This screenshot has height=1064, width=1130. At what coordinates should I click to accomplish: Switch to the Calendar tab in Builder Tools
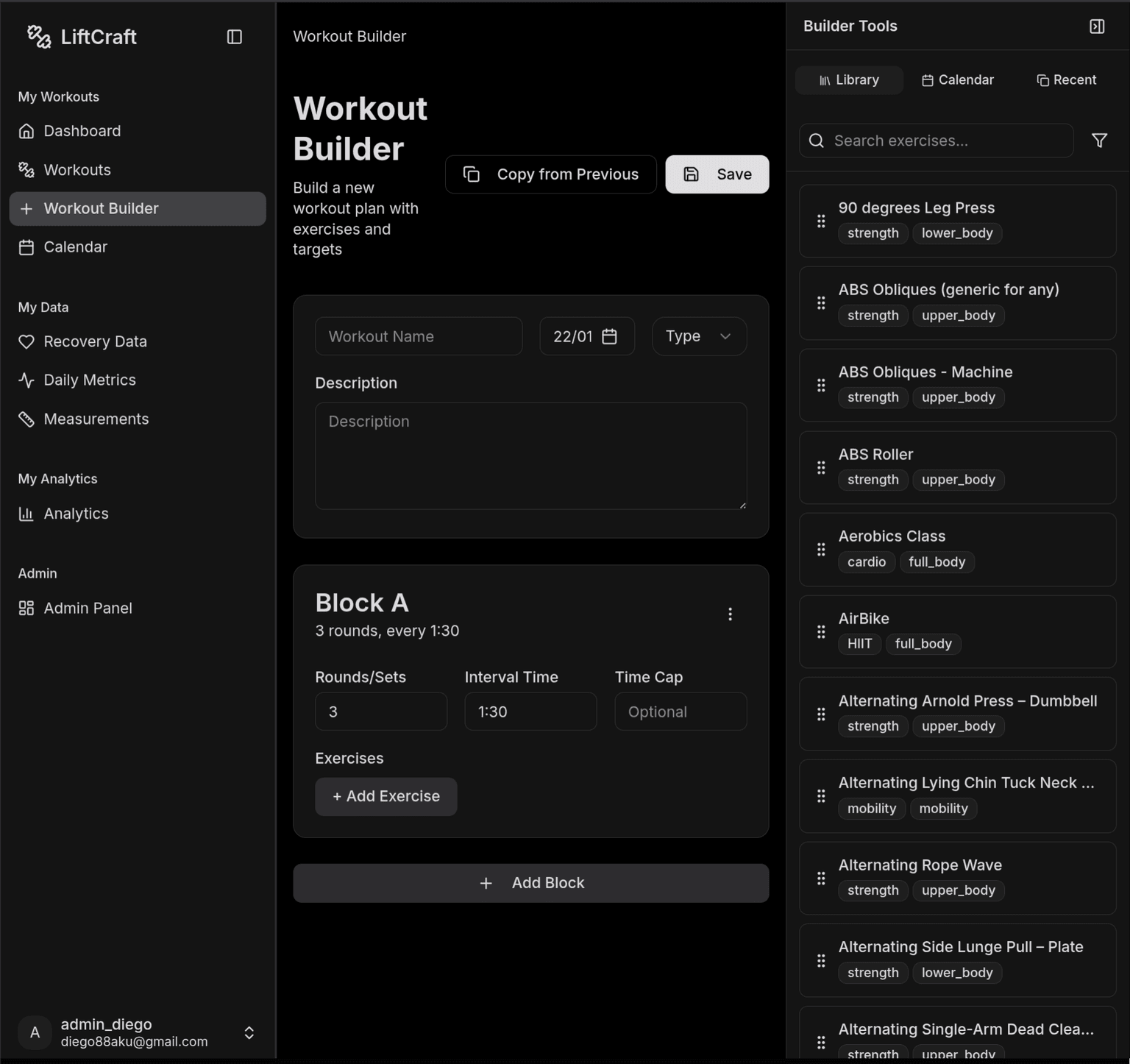(958, 80)
